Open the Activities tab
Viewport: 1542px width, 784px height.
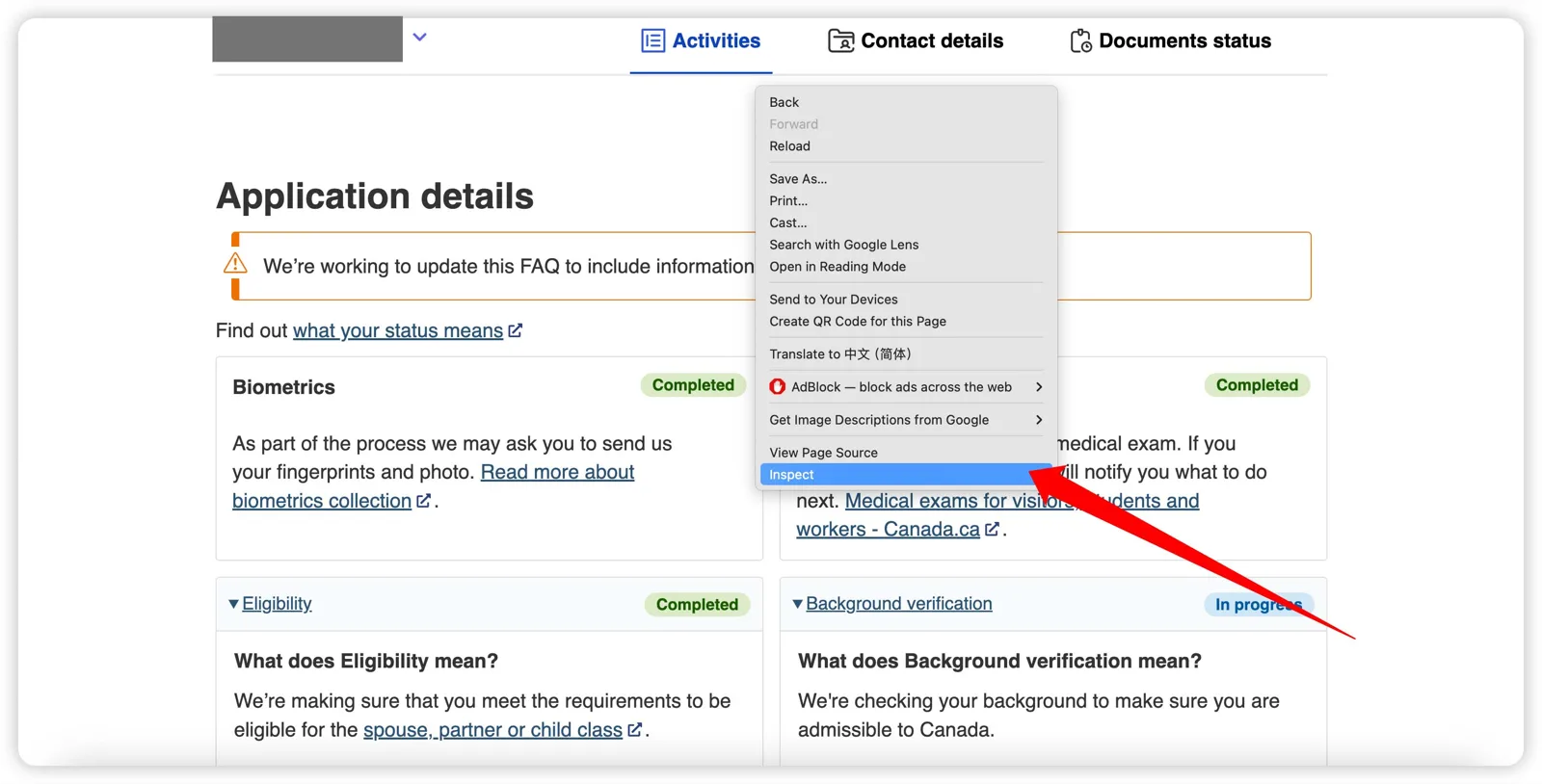tap(701, 40)
